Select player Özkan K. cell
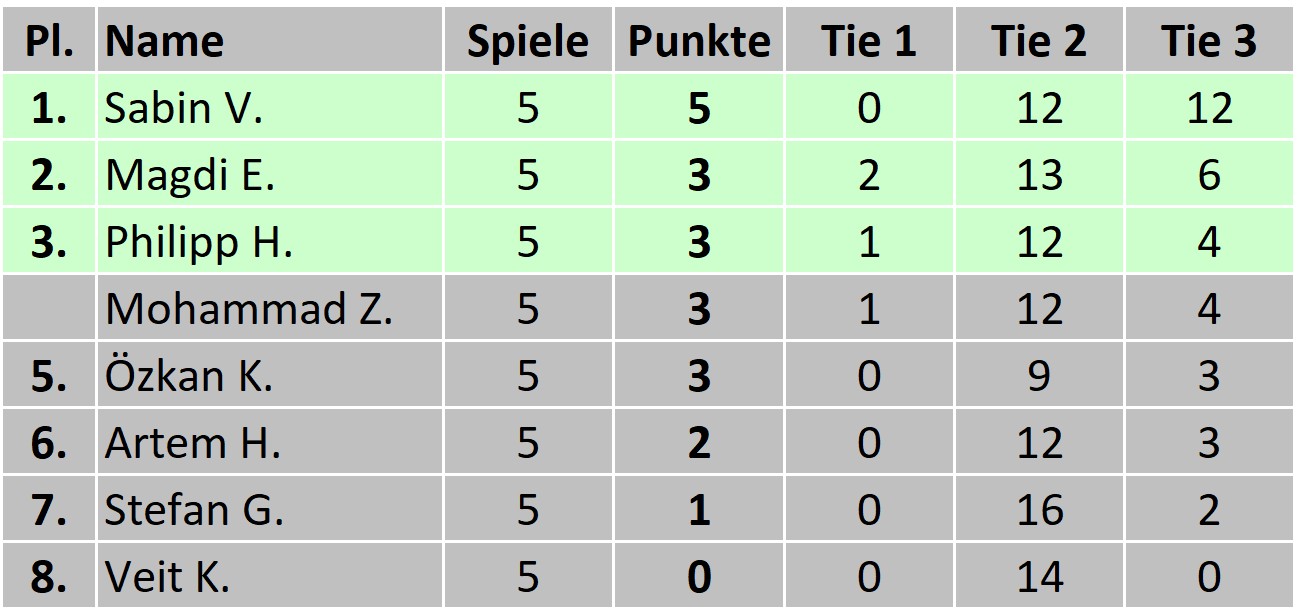 [x=189, y=376]
